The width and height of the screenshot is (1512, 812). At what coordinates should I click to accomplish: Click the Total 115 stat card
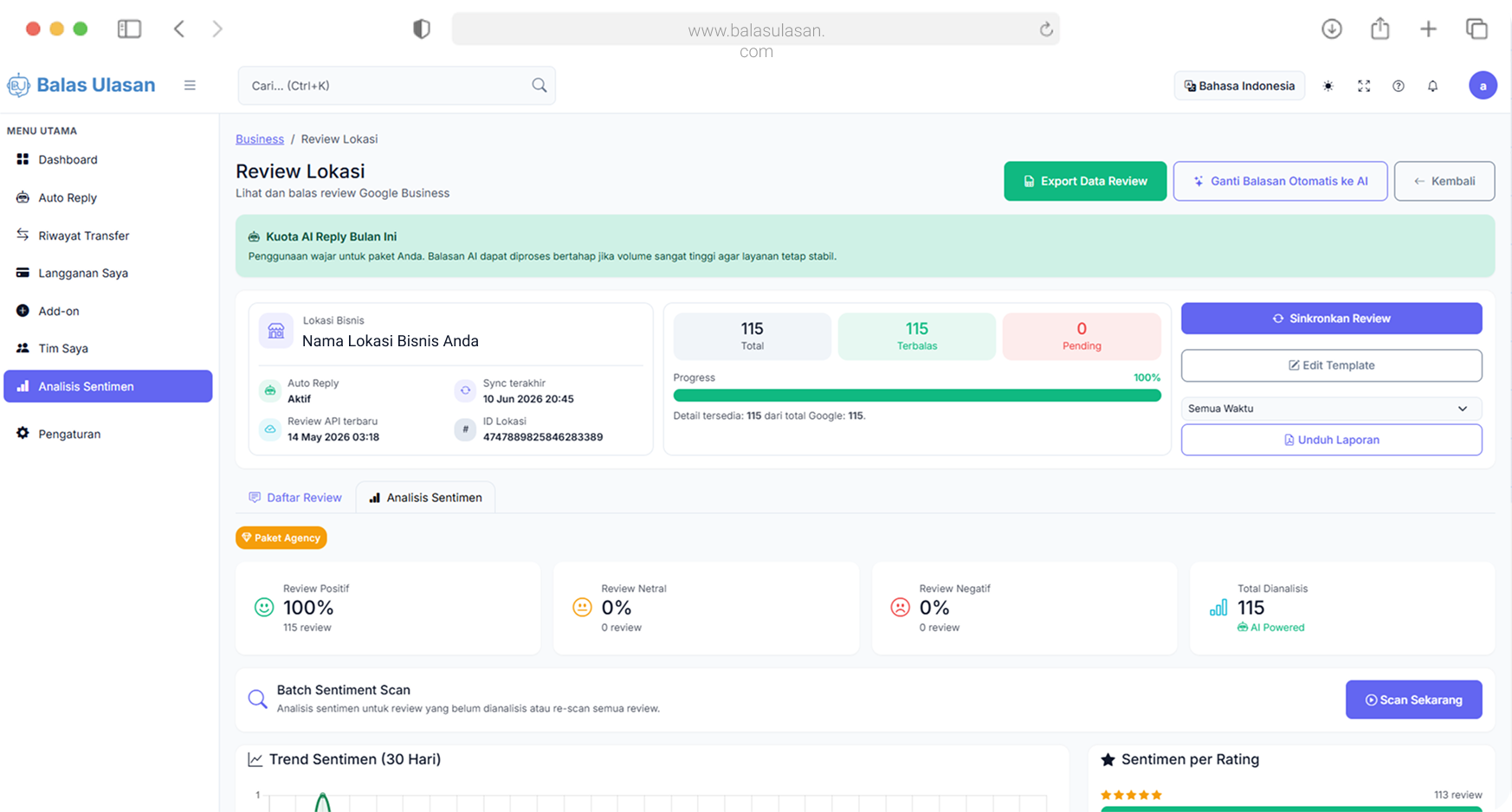(752, 336)
